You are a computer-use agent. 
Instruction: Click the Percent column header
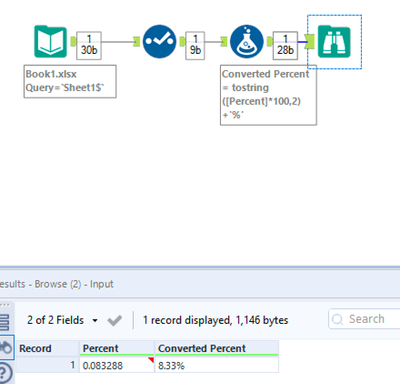click(117, 348)
